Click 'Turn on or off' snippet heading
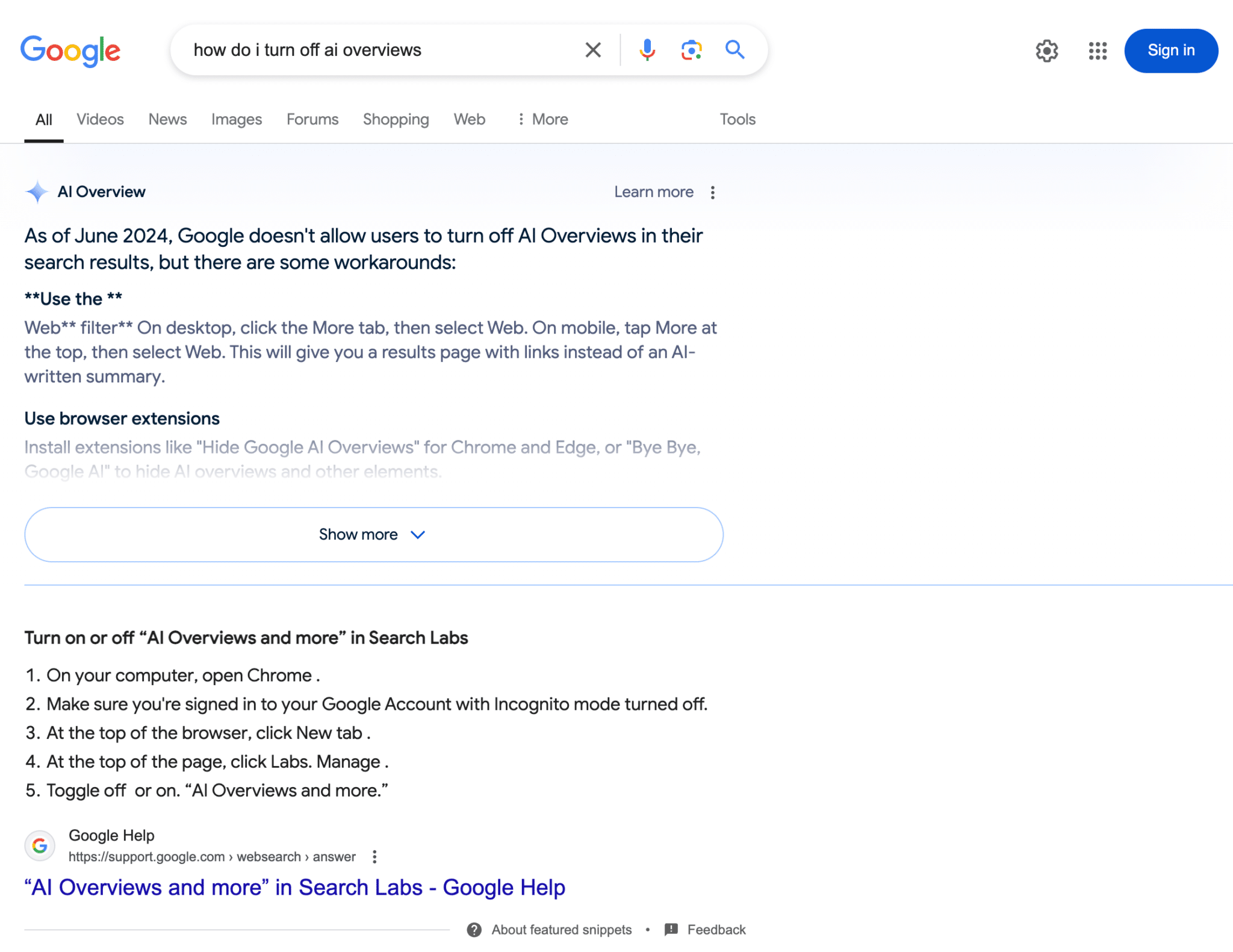Screen dimensions: 1233x952 [246, 638]
